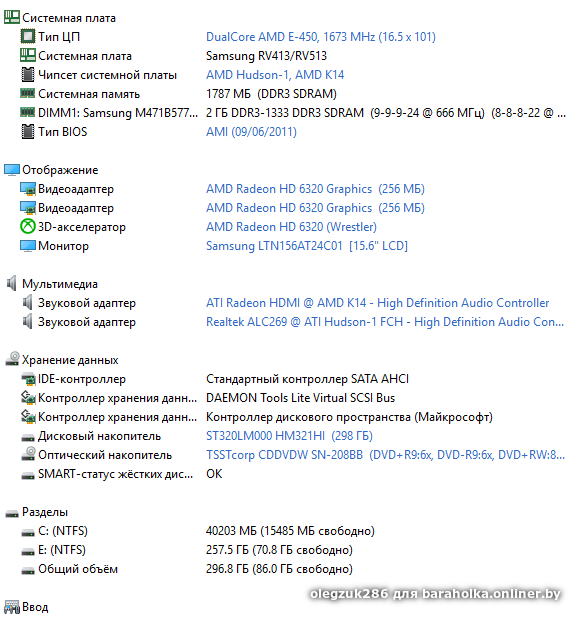Select the SMART-статус жёстких дис... label

click(x=116, y=474)
